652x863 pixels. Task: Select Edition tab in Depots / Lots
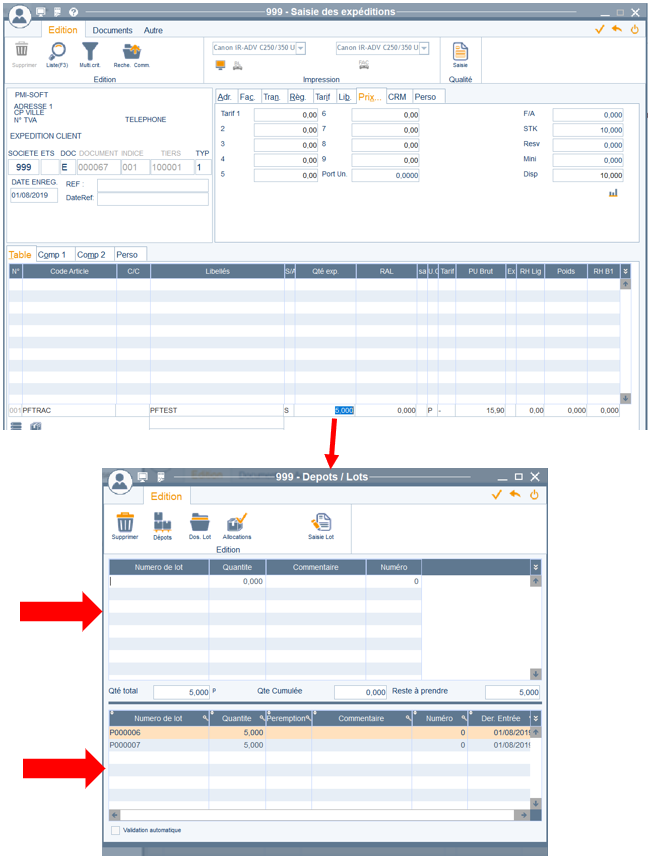(x=166, y=496)
